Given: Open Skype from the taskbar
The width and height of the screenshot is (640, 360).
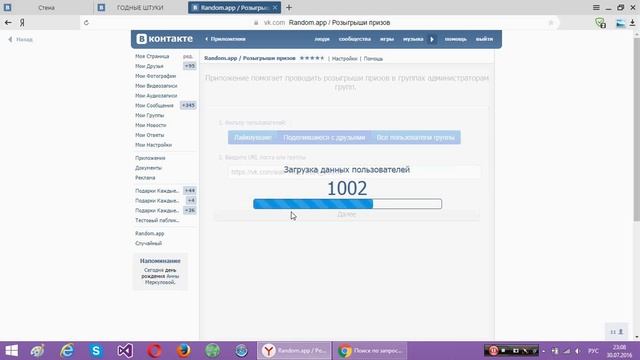Looking at the screenshot, I should (x=96, y=351).
